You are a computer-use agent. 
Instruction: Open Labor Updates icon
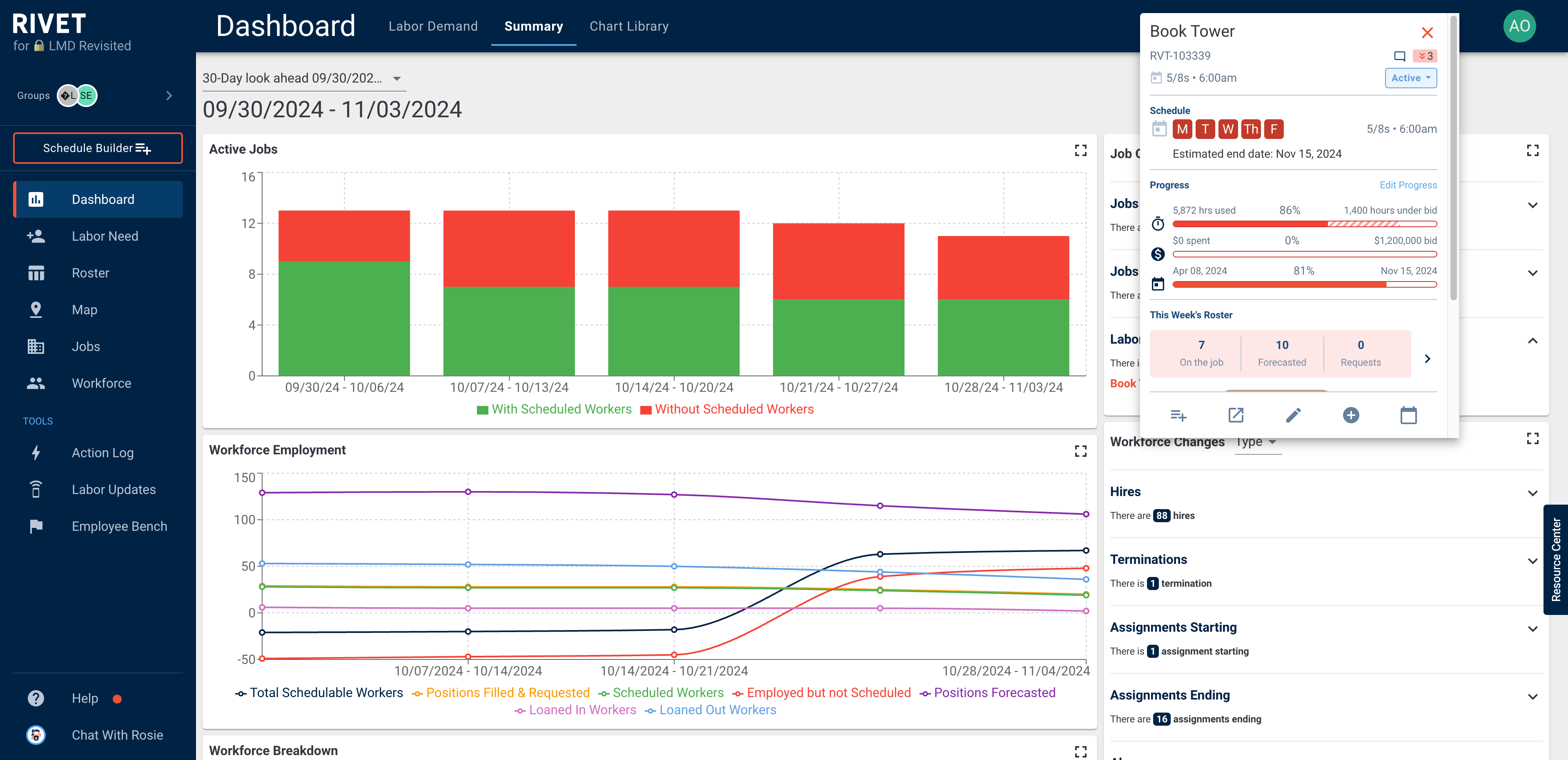point(36,489)
